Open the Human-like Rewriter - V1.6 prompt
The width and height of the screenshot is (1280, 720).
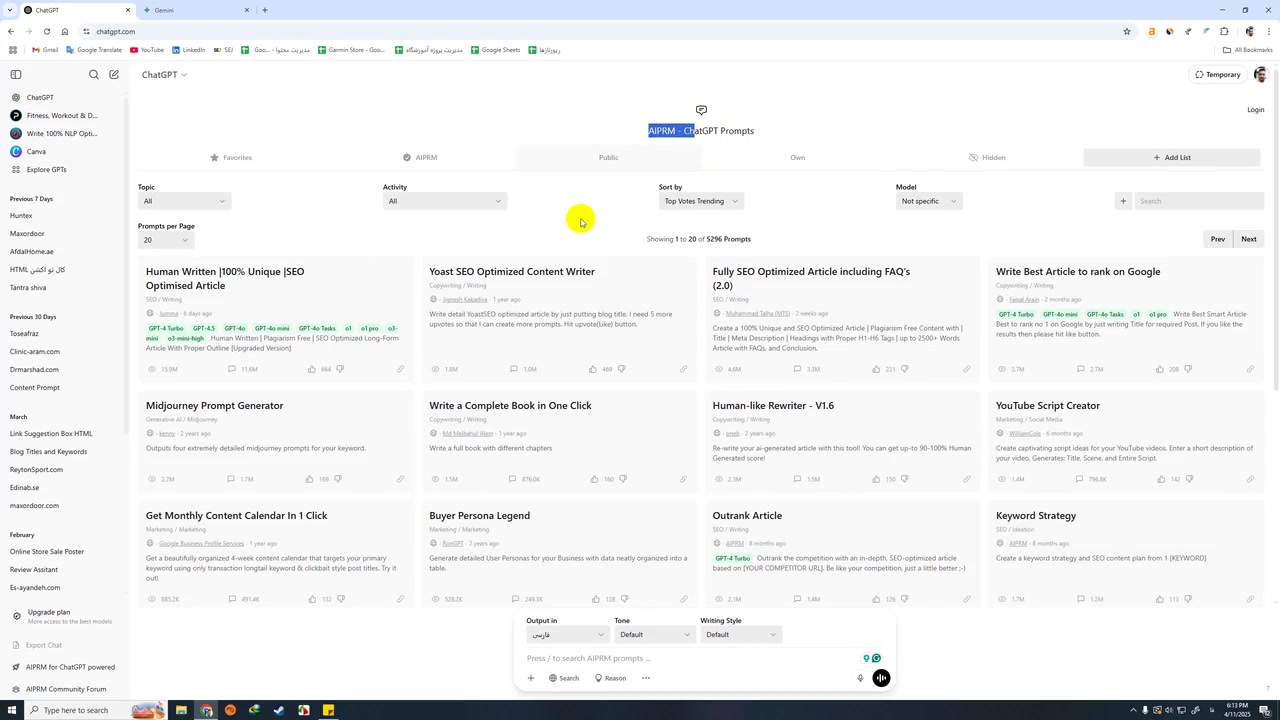[x=773, y=406]
